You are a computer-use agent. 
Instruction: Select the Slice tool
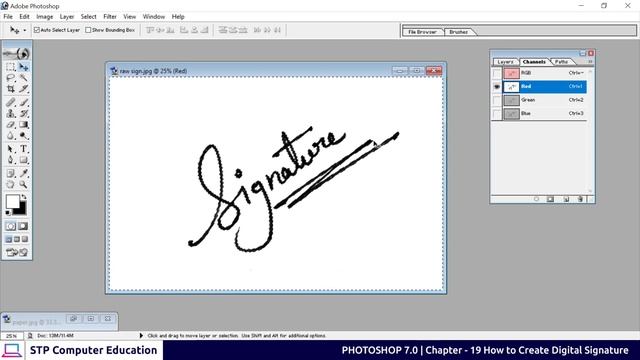[x=24, y=89]
